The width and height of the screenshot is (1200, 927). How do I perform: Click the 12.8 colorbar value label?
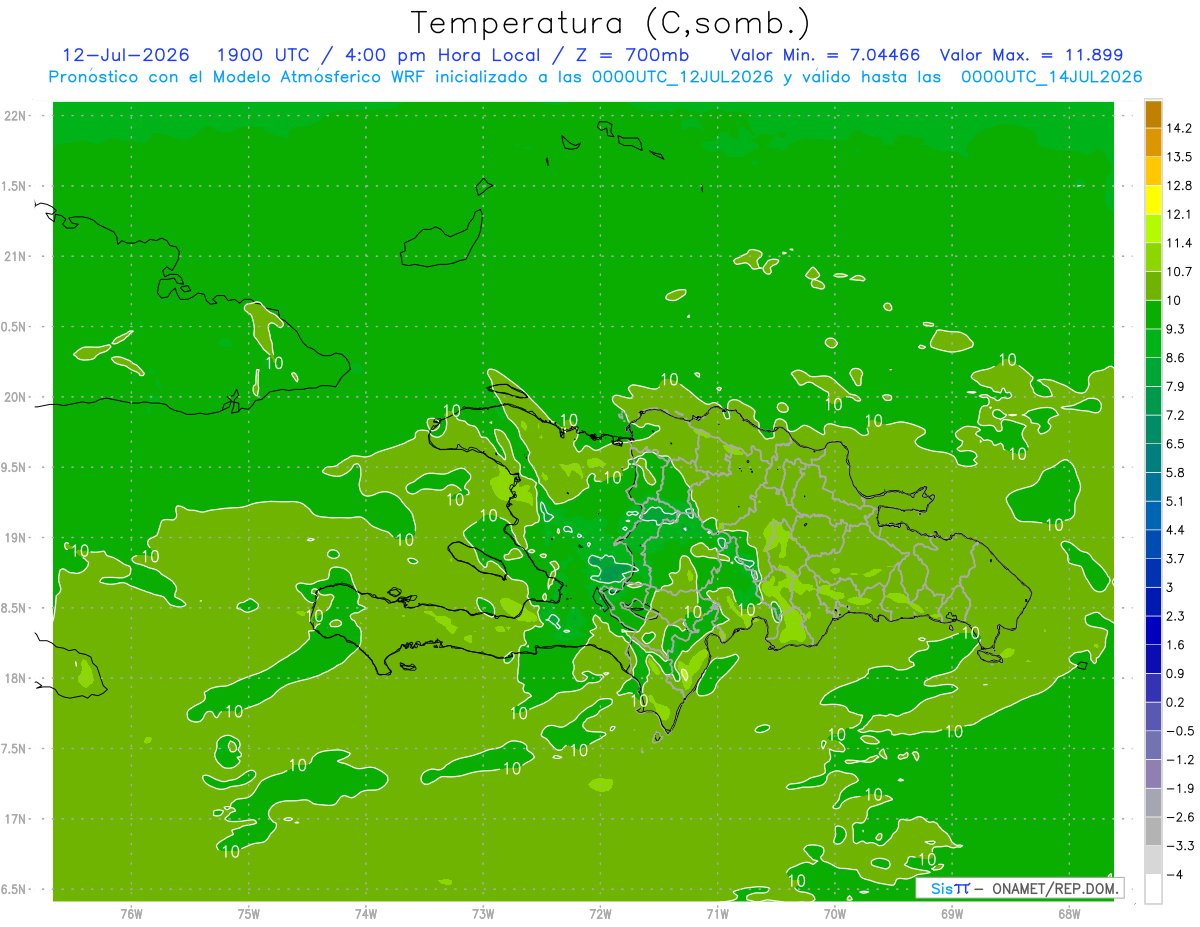tap(1179, 186)
